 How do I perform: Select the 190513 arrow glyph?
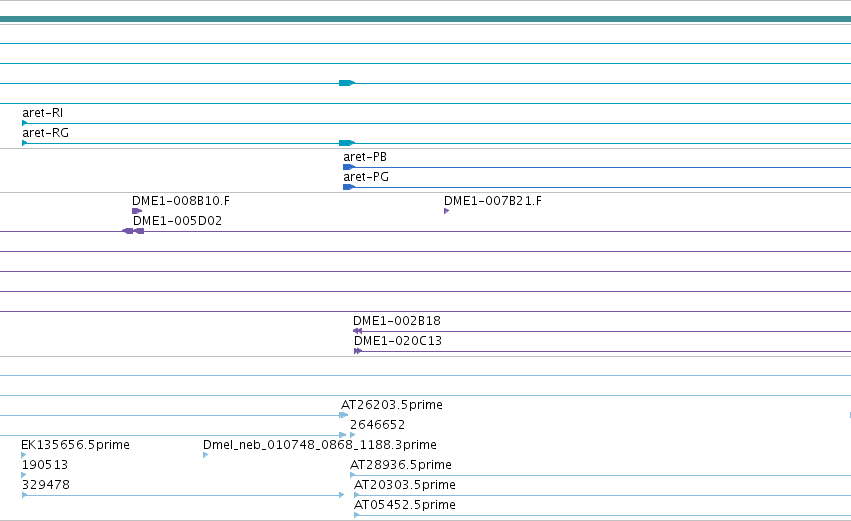point(24,475)
